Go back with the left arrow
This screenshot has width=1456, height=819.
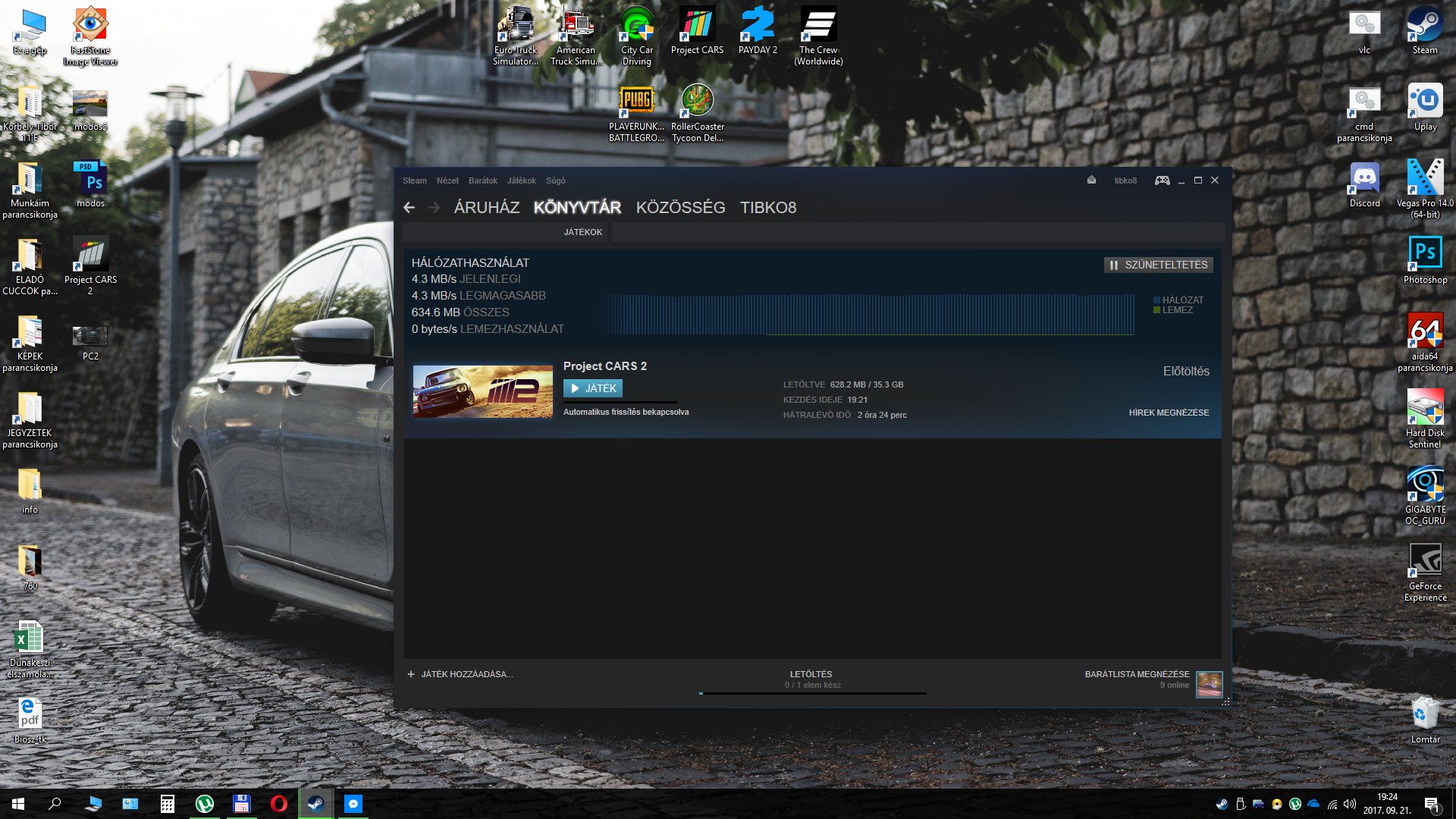[409, 208]
